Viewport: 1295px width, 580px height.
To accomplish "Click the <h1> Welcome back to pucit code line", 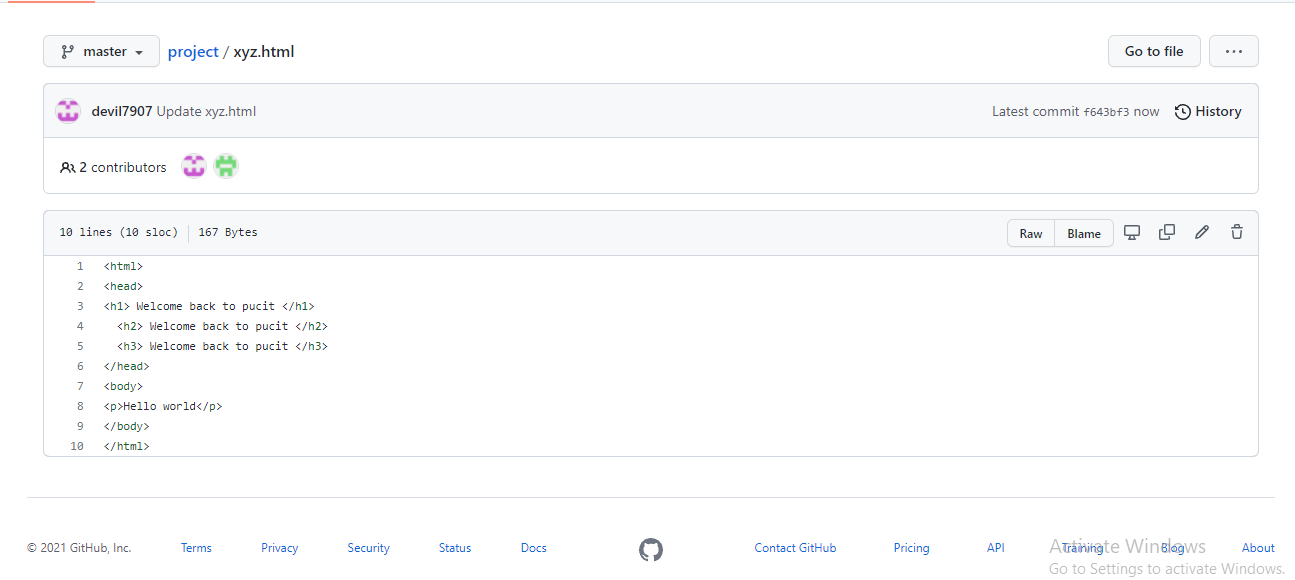I will (209, 306).
